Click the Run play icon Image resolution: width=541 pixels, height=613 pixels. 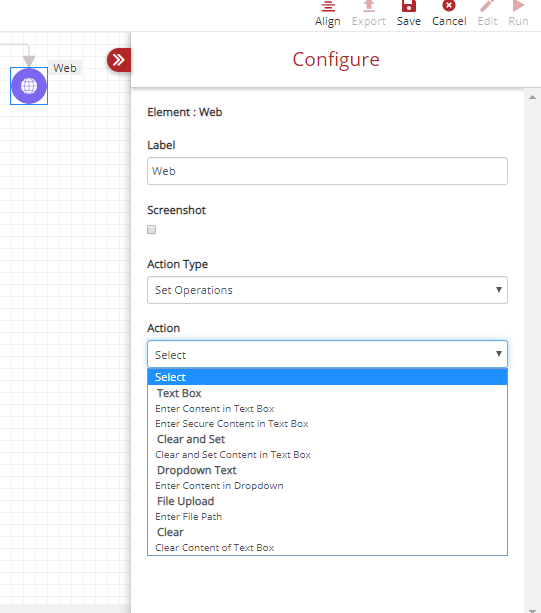click(518, 6)
